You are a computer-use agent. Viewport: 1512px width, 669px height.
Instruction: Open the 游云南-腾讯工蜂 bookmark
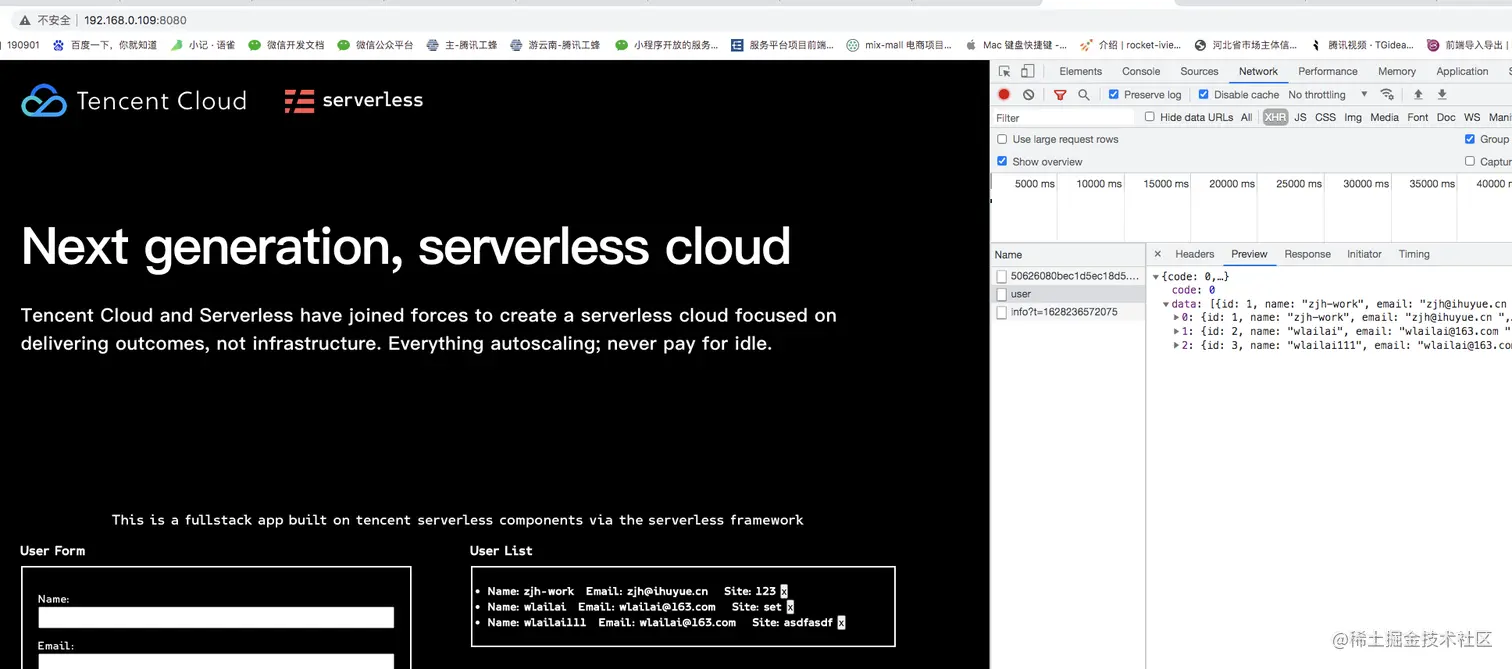(555, 45)
